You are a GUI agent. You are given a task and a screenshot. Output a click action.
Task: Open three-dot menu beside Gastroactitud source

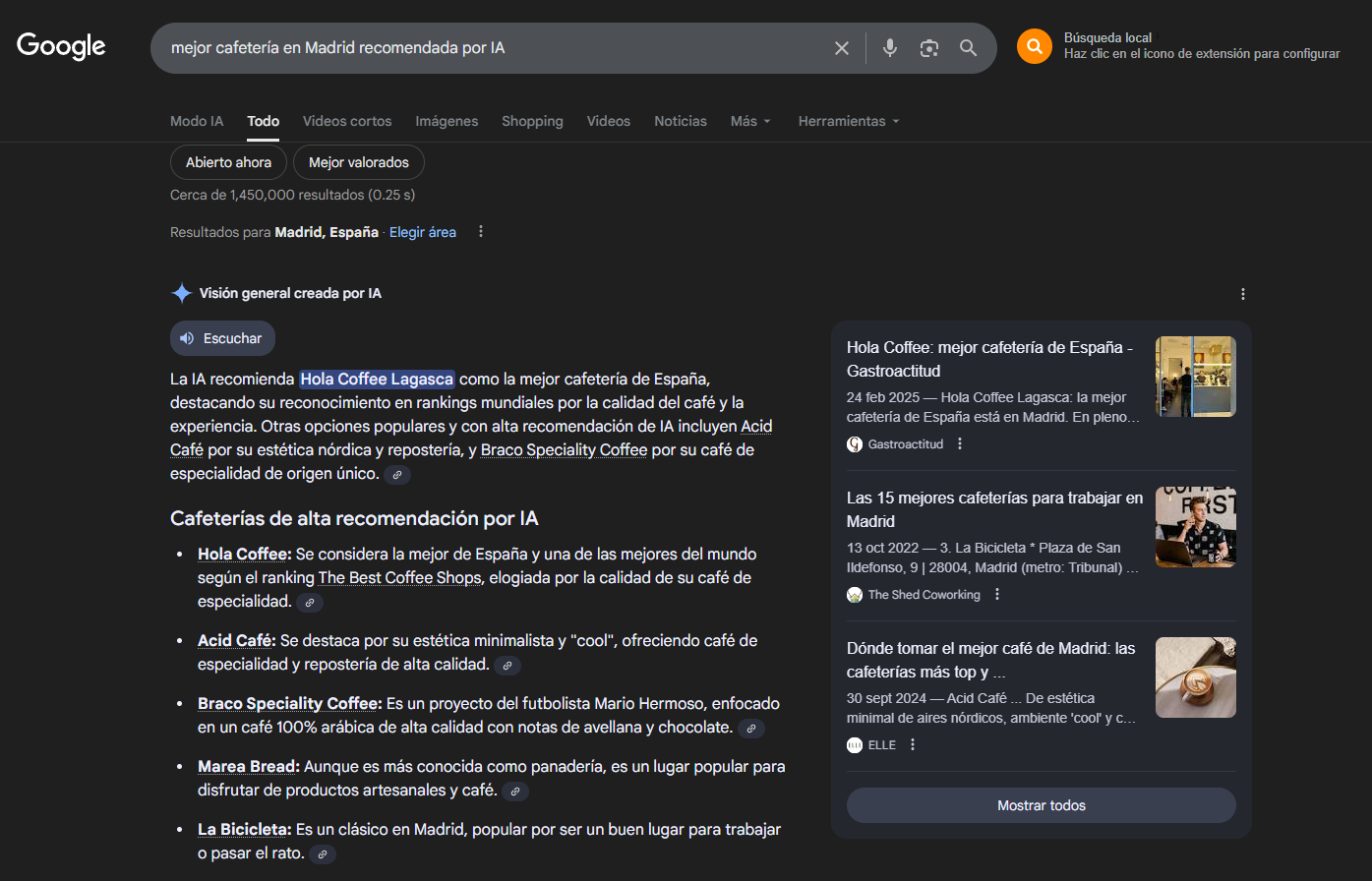[x=960, y=444]
